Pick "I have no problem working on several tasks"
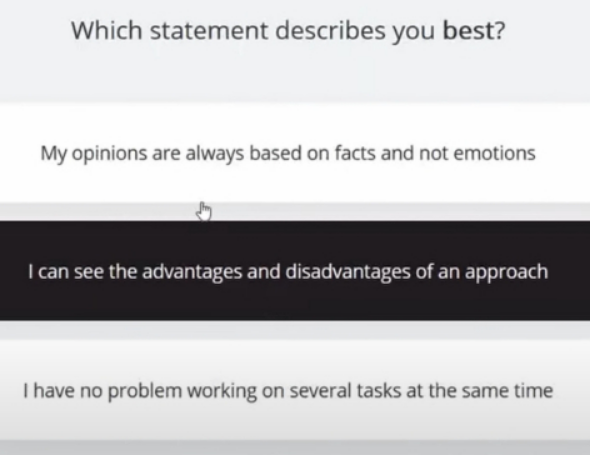 [x=295, y=390]
